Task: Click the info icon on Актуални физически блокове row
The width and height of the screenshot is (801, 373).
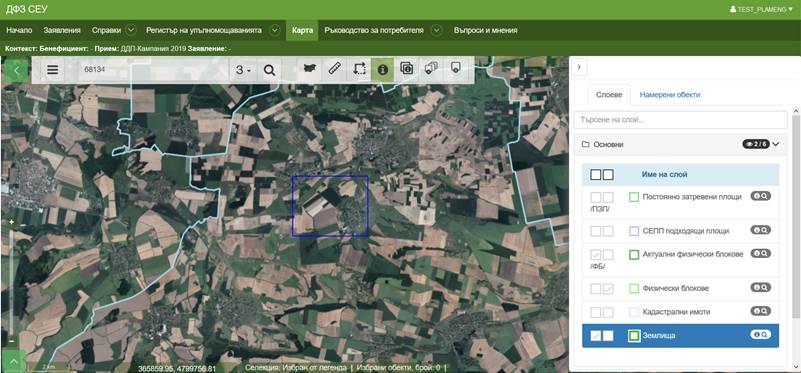Action: [756, 253]
